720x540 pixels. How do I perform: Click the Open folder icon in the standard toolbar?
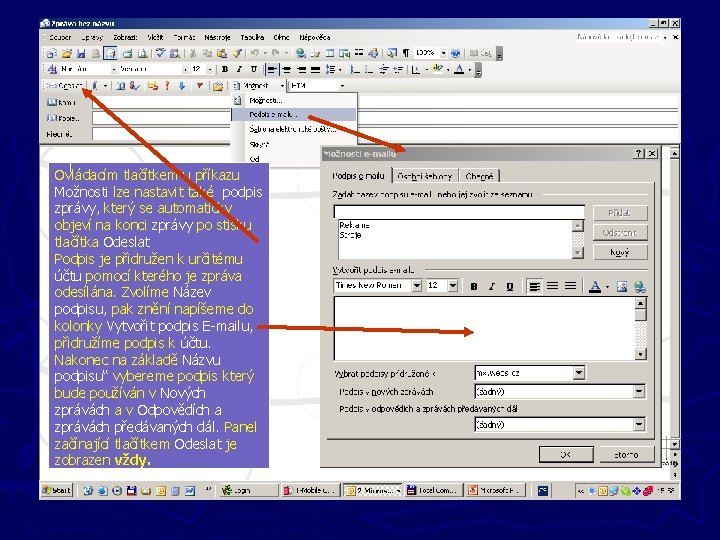click(x=67, y=53)
